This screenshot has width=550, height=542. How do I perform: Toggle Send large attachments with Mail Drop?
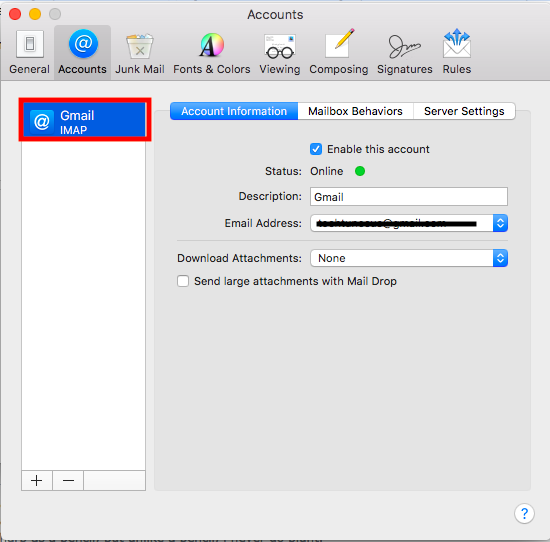(x=183, y=281)
